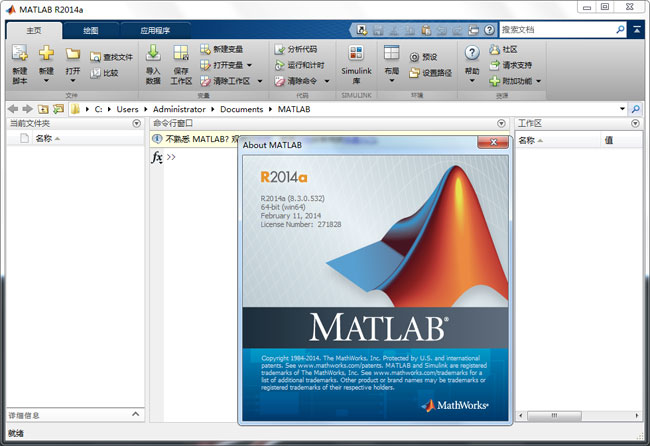The height and width of the screenshot is (446, 650).
Task: Click the Open (打开) folder icon
Action: pyautogui.click(x=73, y=54)
